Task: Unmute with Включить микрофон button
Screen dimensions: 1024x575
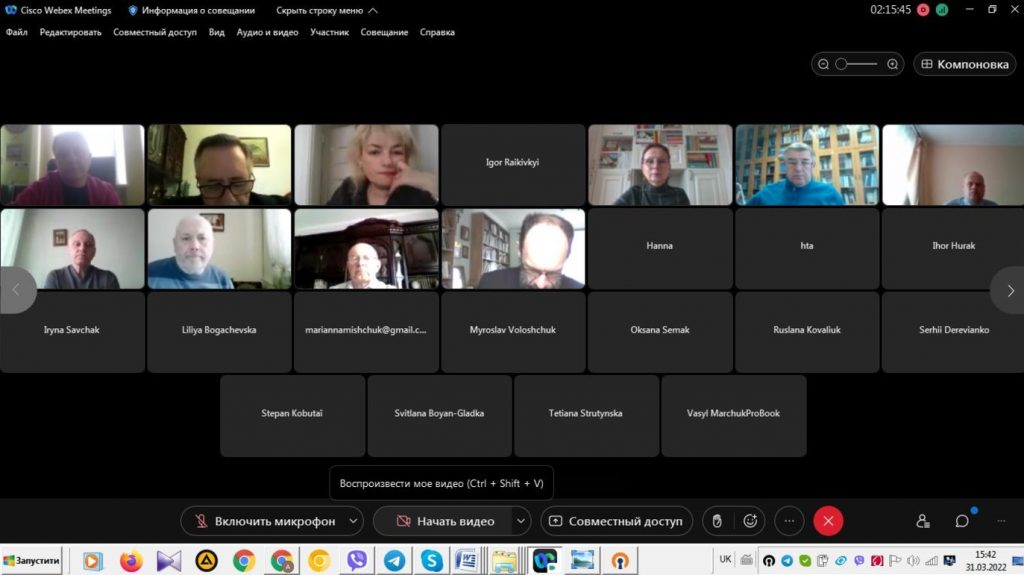Action: click(x=262, y=521)
